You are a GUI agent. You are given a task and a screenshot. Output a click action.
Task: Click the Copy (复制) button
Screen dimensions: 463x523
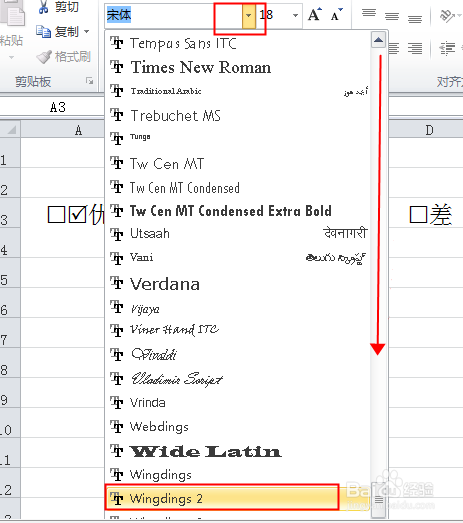(x=57, y=32)
